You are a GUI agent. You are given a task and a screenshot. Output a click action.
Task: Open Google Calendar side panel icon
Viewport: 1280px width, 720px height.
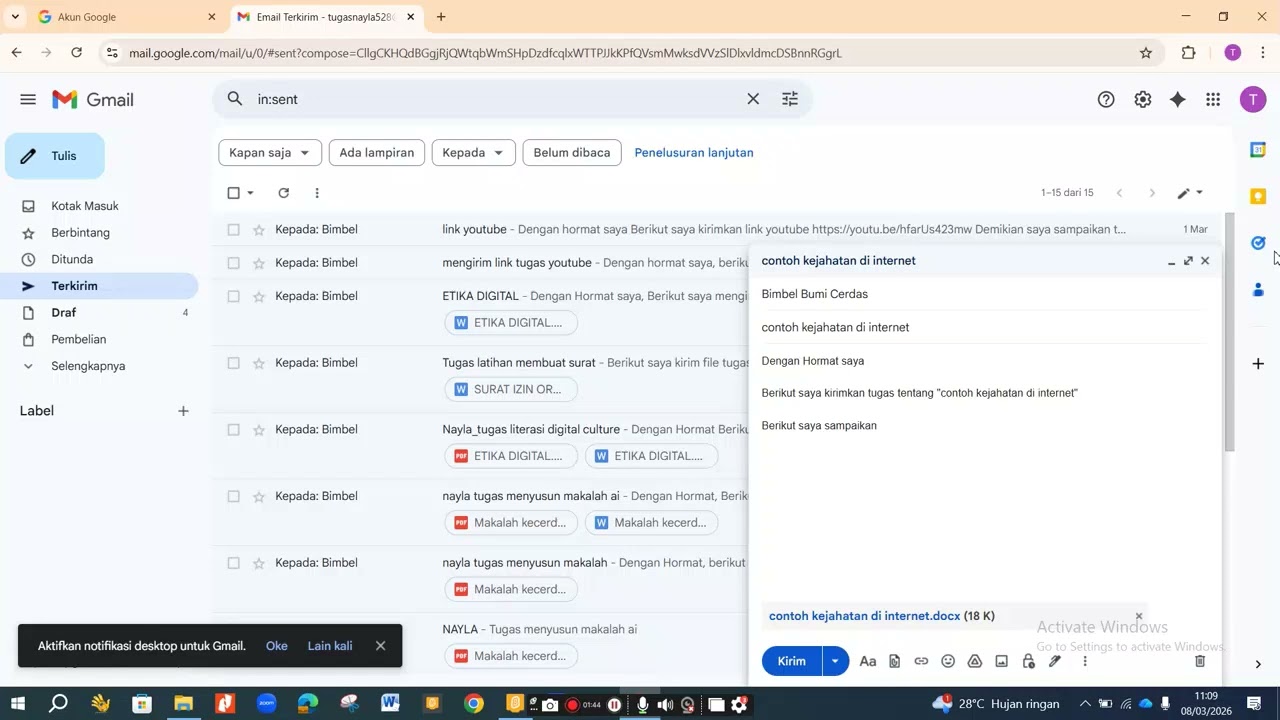coord(1258,150)
